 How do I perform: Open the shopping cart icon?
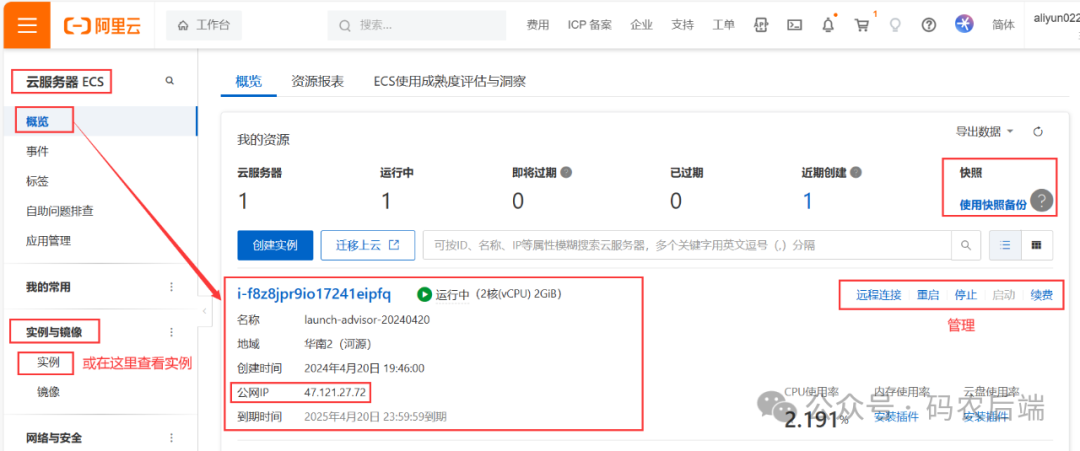point(862,25)
